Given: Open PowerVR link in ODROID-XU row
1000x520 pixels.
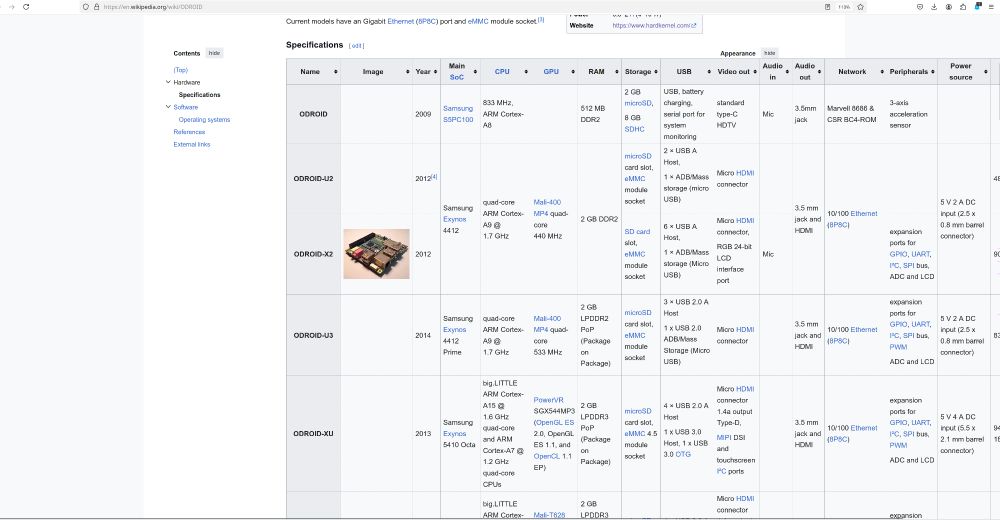Looking at the screenshot, I should (548, 400).
